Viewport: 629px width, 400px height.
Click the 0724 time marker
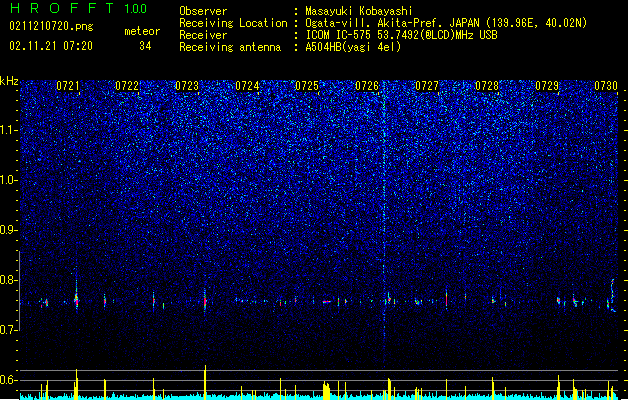tap(247, 86)
